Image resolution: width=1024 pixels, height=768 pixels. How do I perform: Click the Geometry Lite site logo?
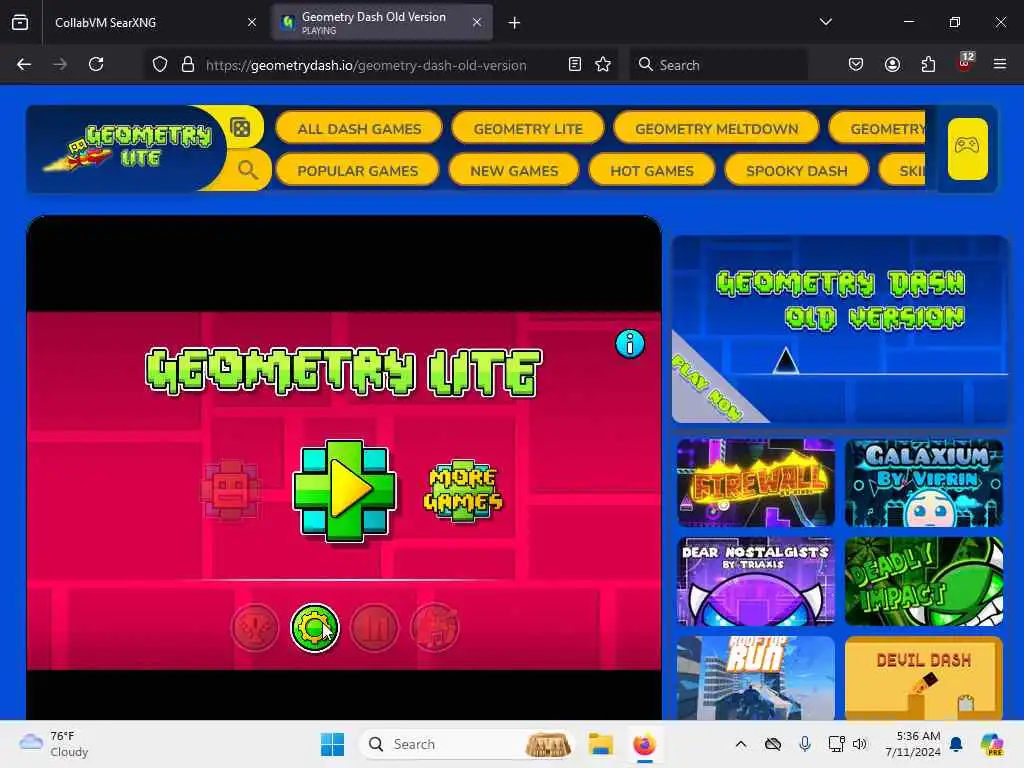click(127, 148)
